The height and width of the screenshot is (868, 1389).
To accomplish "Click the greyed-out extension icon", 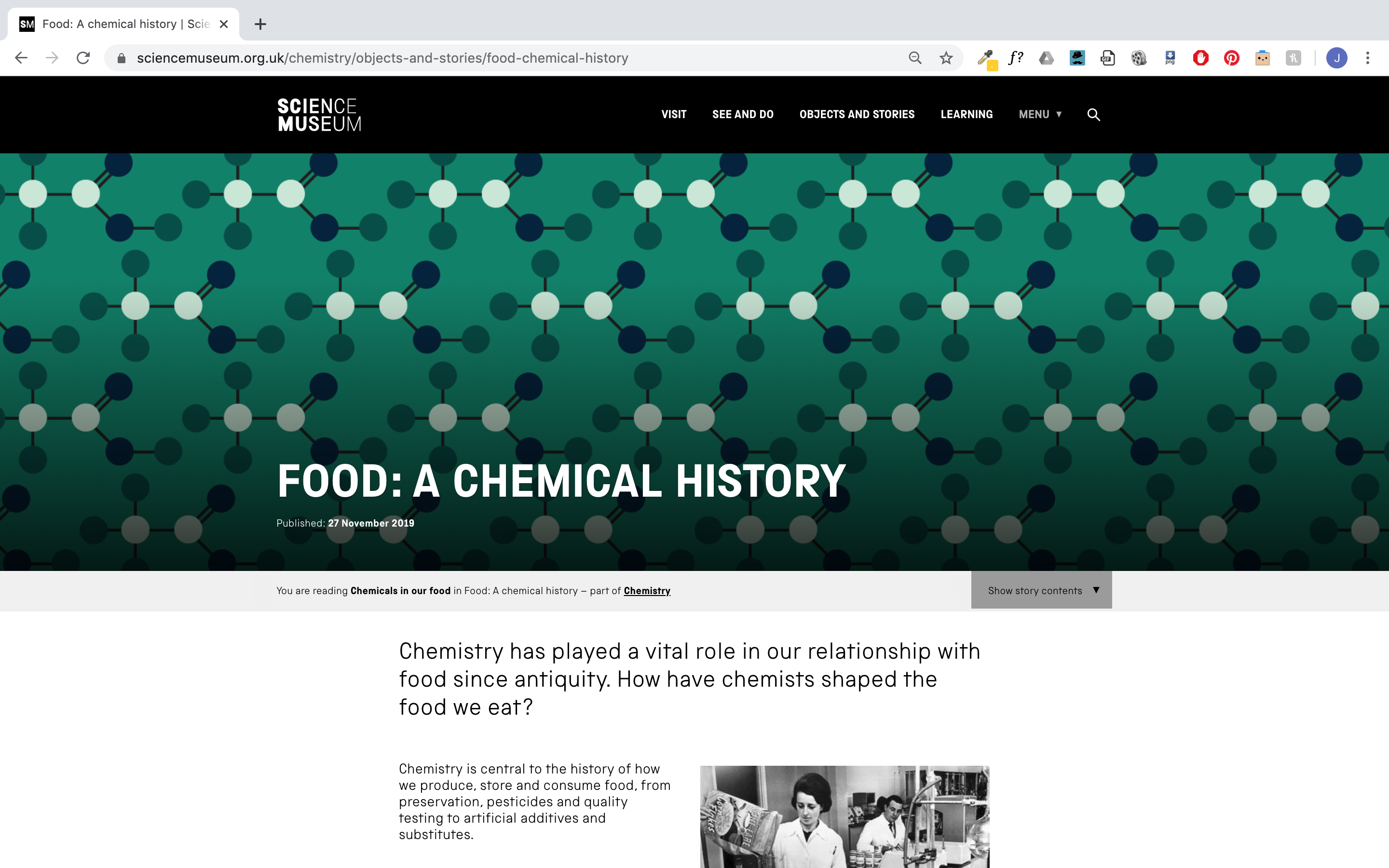I will (x=1293, y=58).
